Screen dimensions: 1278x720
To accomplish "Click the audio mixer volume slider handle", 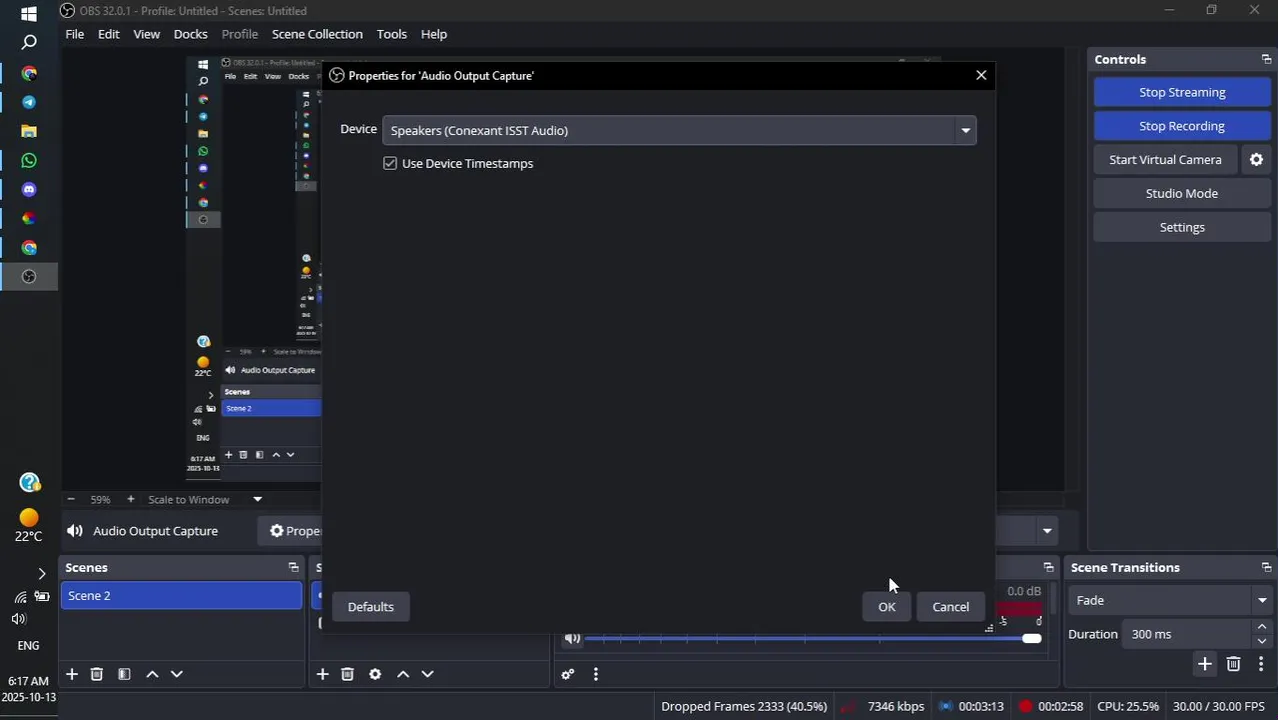I will [x=1032, y=639].
